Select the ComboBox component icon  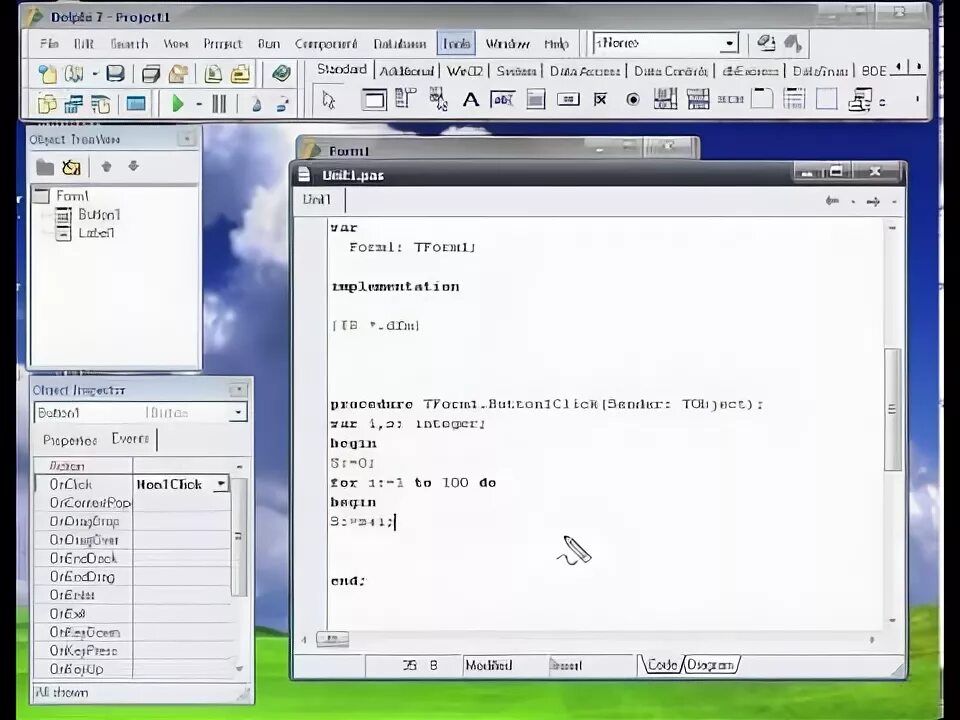(x=698, y=99)
